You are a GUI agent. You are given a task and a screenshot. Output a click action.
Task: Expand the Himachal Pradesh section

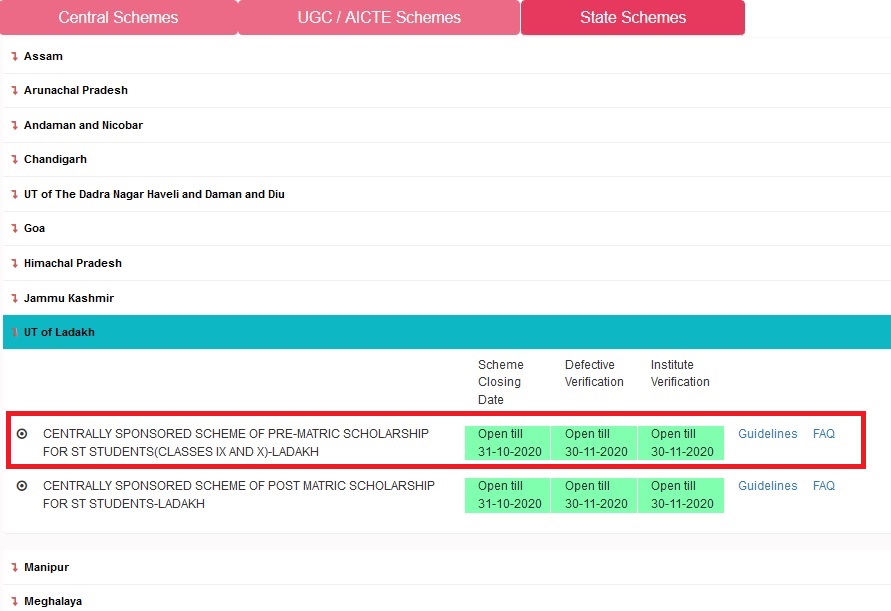tap(447, 263)
